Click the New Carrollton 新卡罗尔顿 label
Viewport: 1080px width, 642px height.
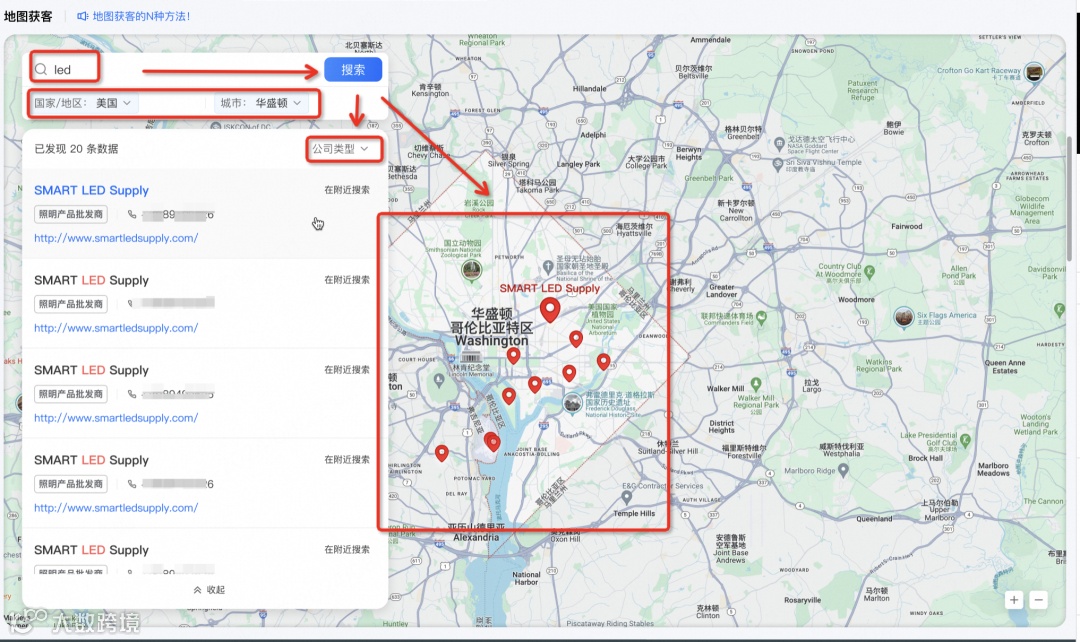[x=736, y=210]
